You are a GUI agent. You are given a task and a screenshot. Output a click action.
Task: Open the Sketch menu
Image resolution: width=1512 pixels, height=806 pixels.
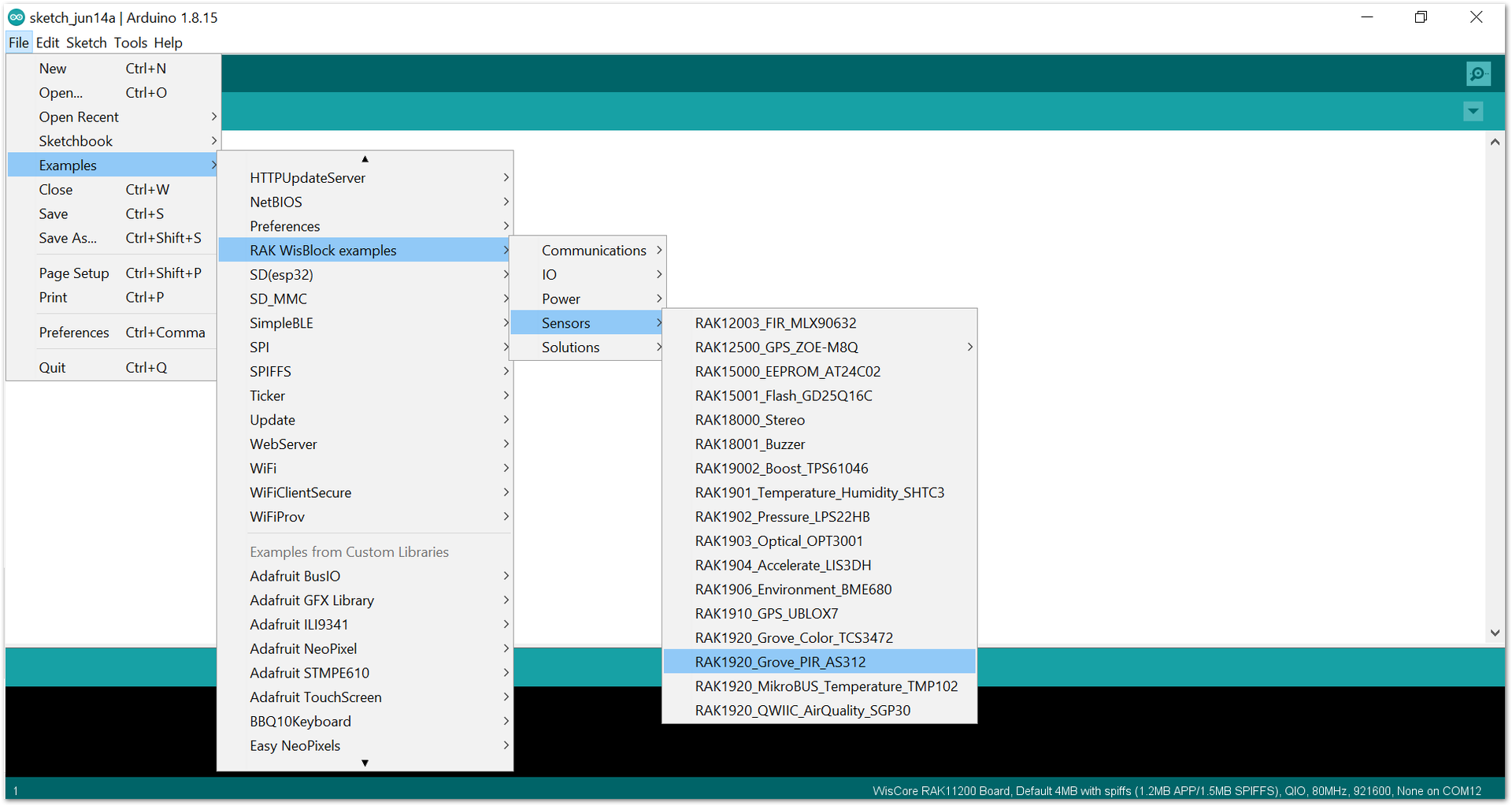coord(87,43)
